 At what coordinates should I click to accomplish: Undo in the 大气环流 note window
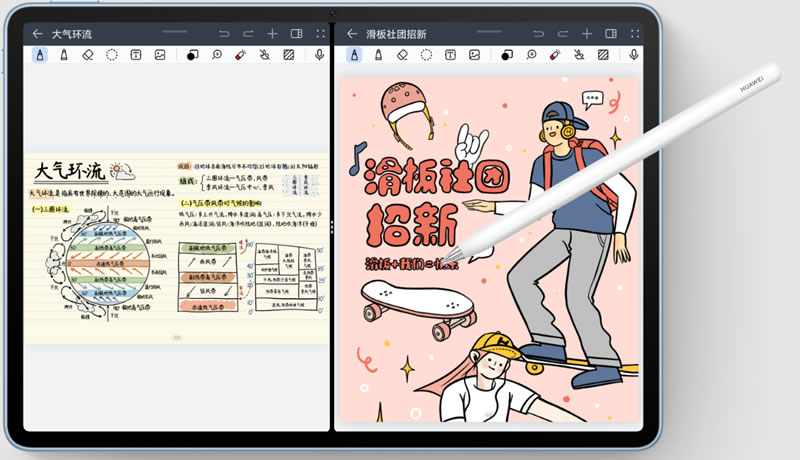tap(224, 34)
